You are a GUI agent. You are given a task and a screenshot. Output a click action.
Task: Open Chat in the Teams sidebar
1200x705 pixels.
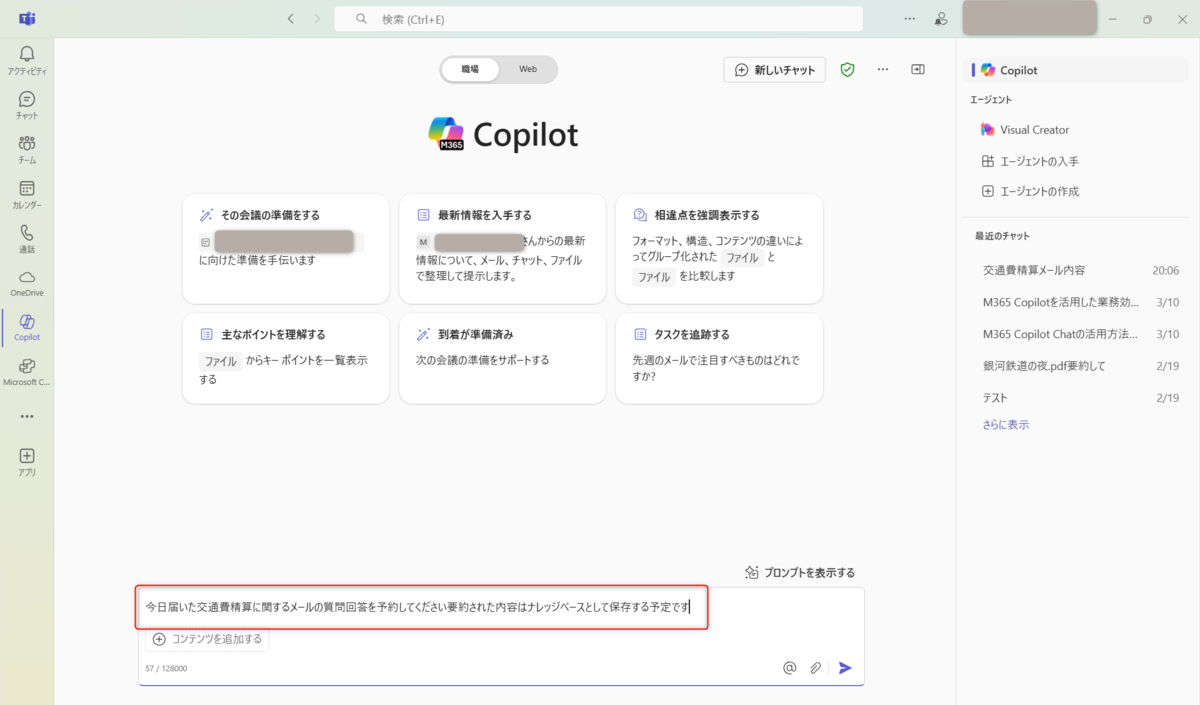point(27,105)
